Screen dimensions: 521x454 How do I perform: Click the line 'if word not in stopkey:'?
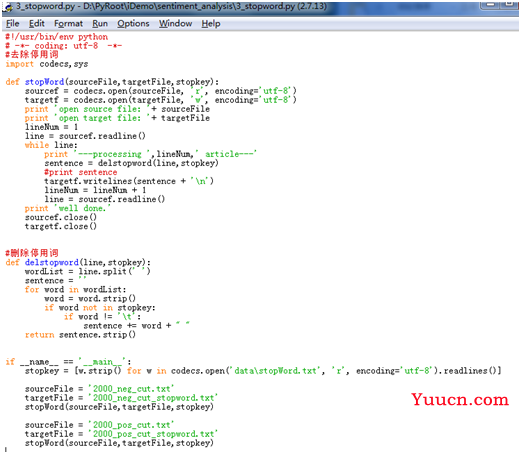[100, 307]
